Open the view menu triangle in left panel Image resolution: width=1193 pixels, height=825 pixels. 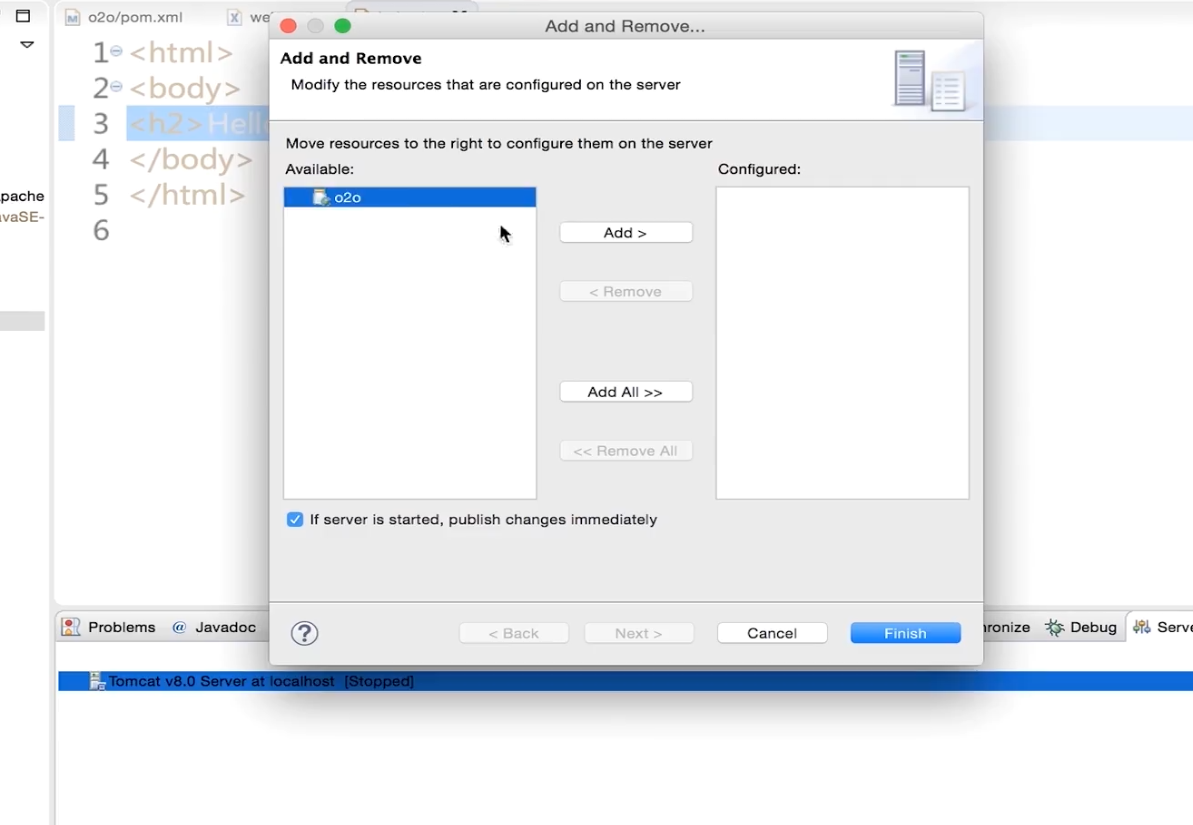pyautogui.click(x=27, y=45)
